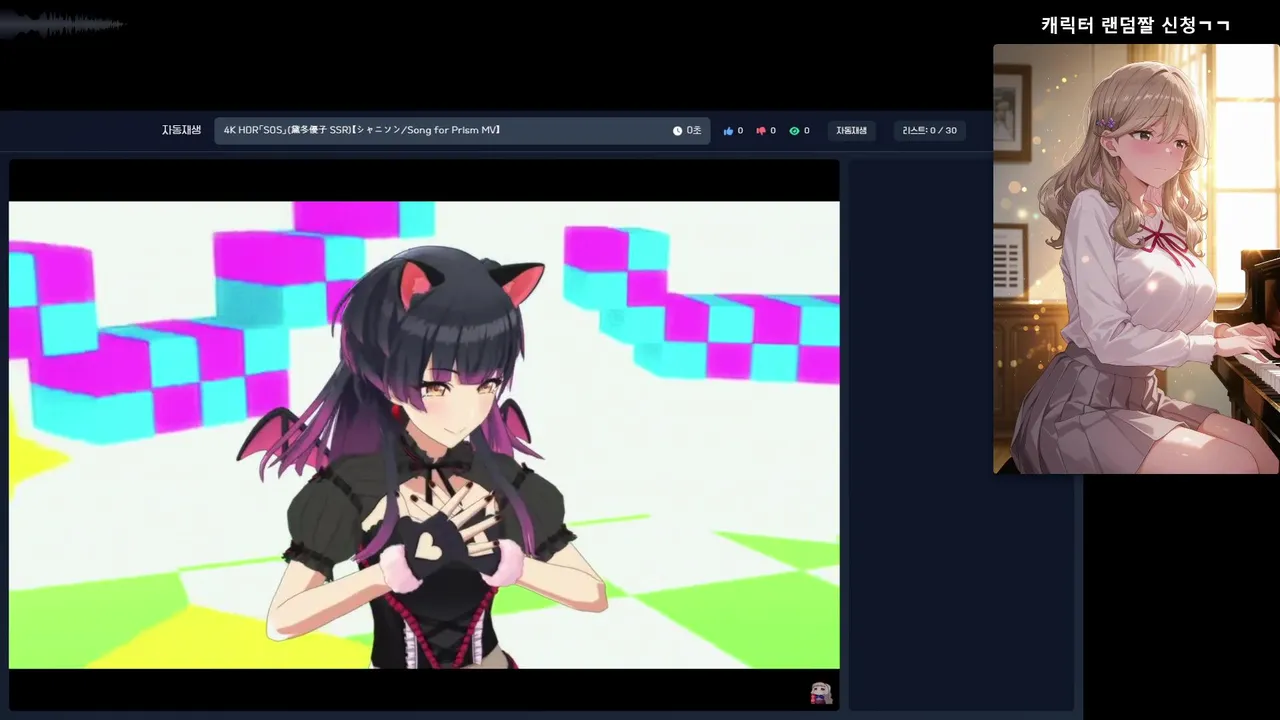Click the thumbs-up like icon

pos(728,131)
